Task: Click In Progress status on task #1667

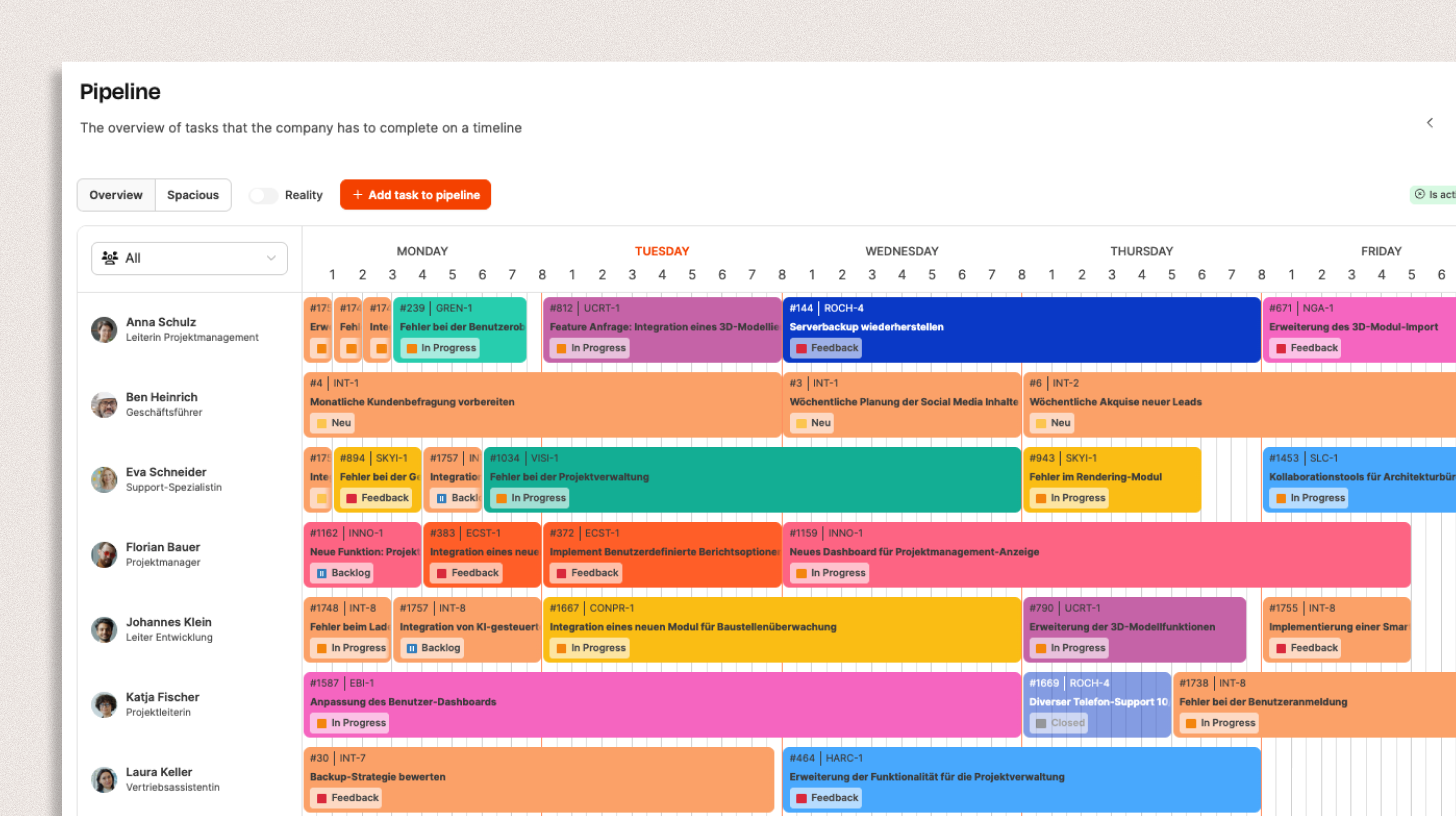Action: 590,648
